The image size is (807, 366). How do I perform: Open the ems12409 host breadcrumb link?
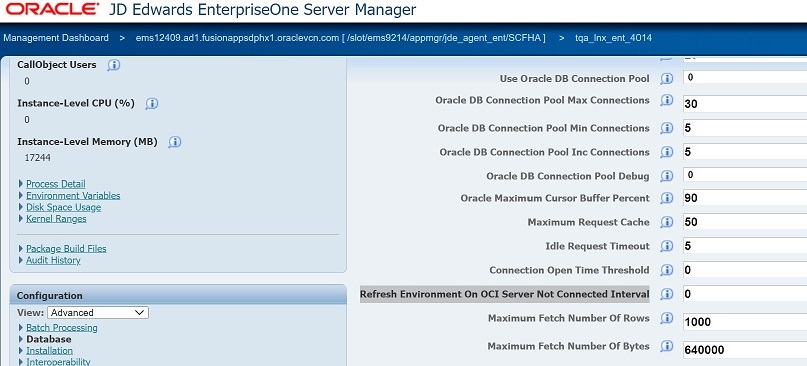340,38
